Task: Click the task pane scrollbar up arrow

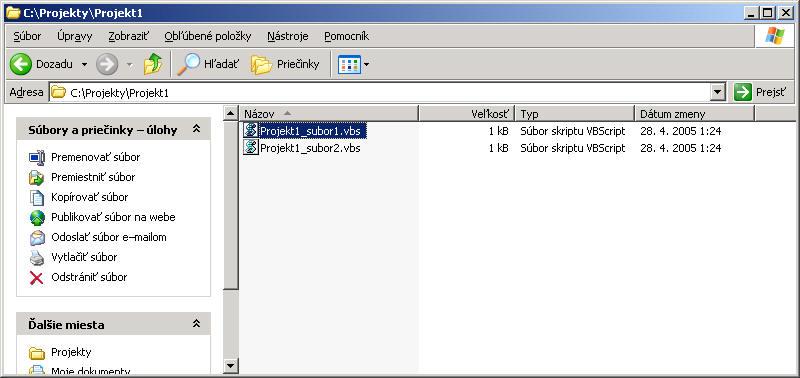Action: click(x=231, y=113)
